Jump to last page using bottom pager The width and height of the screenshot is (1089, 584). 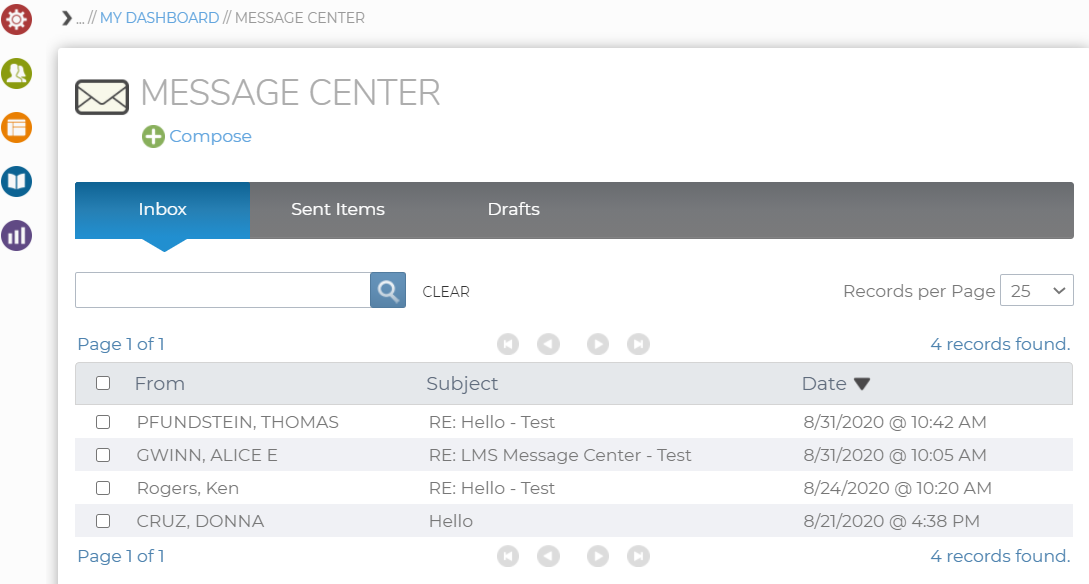pyautogui.click(x=638, y=556)
